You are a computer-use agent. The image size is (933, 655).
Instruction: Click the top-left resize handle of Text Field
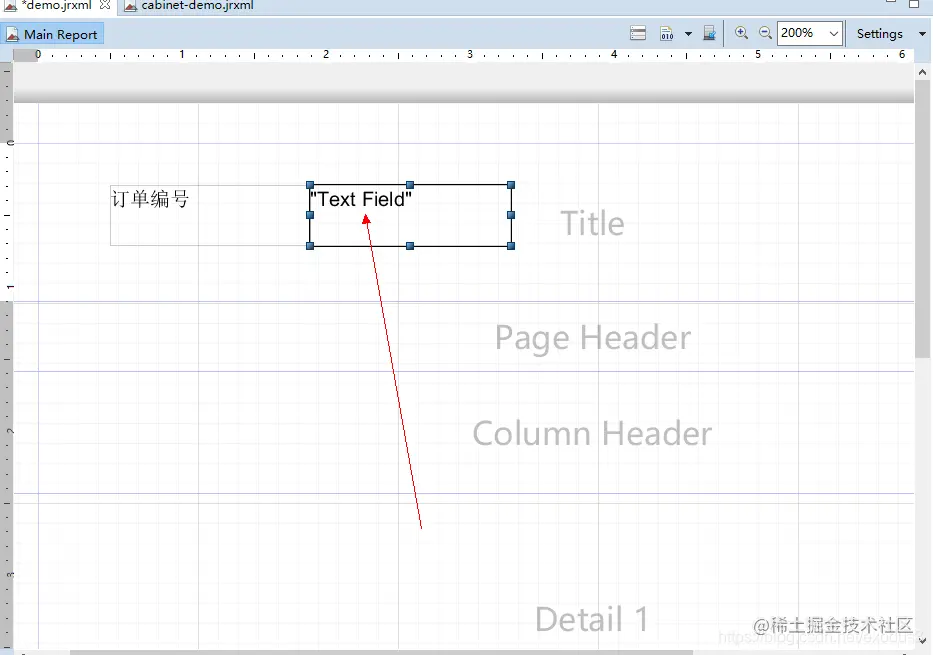click(310, 185)
